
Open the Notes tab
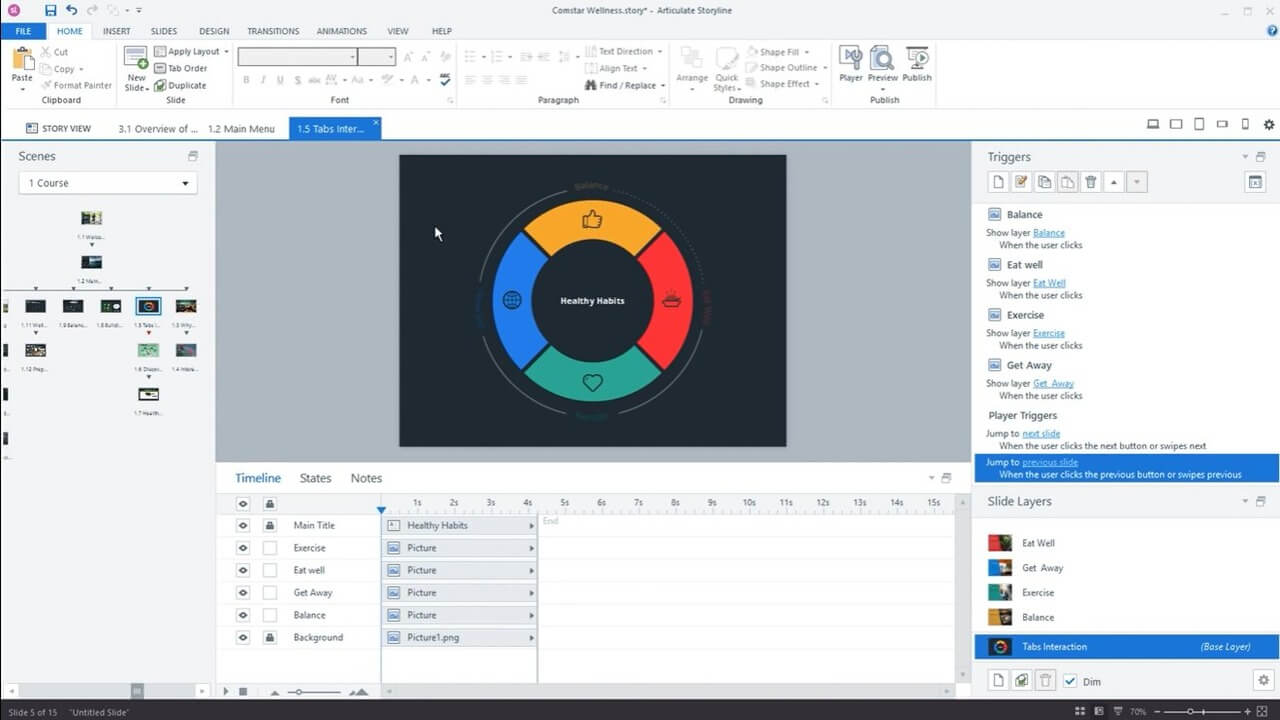click(x=366, y=478)
